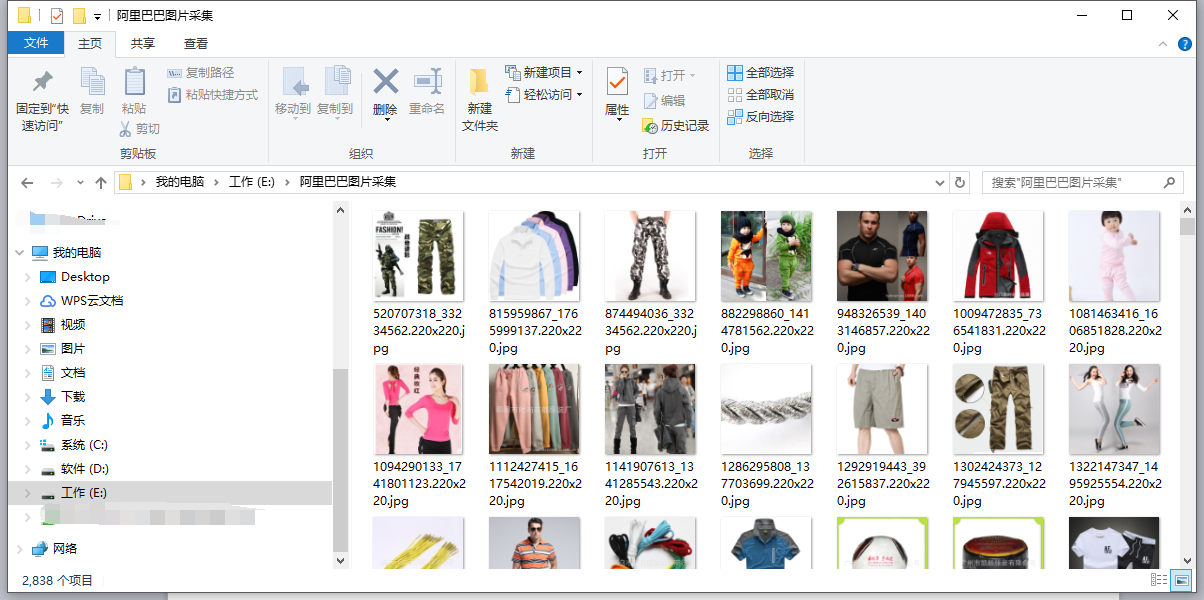Select 软件 (D:) drive
This screenshot has height=600, width=1204.
[84, 469]
